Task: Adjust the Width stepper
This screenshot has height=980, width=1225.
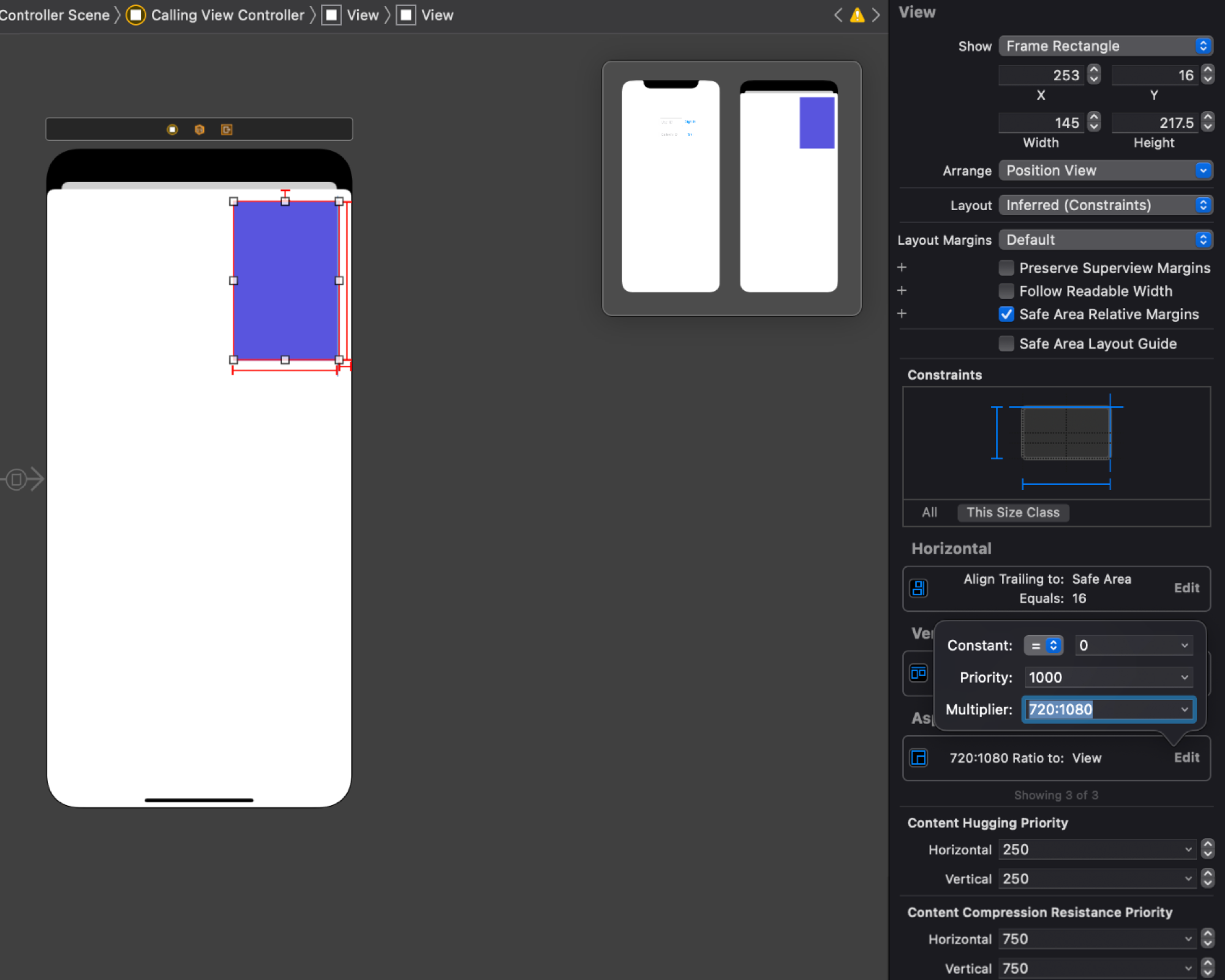Action: [x=1094, y=123]
